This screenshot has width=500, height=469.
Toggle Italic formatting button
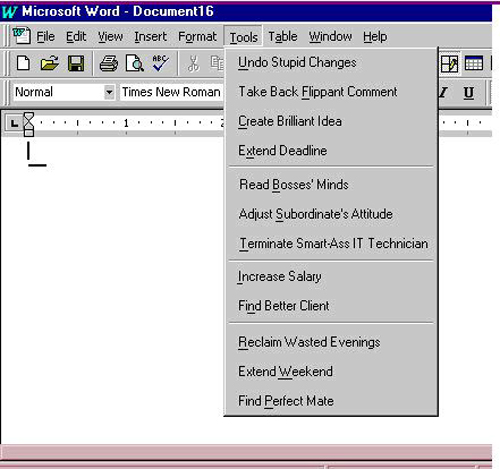[443, 93]
